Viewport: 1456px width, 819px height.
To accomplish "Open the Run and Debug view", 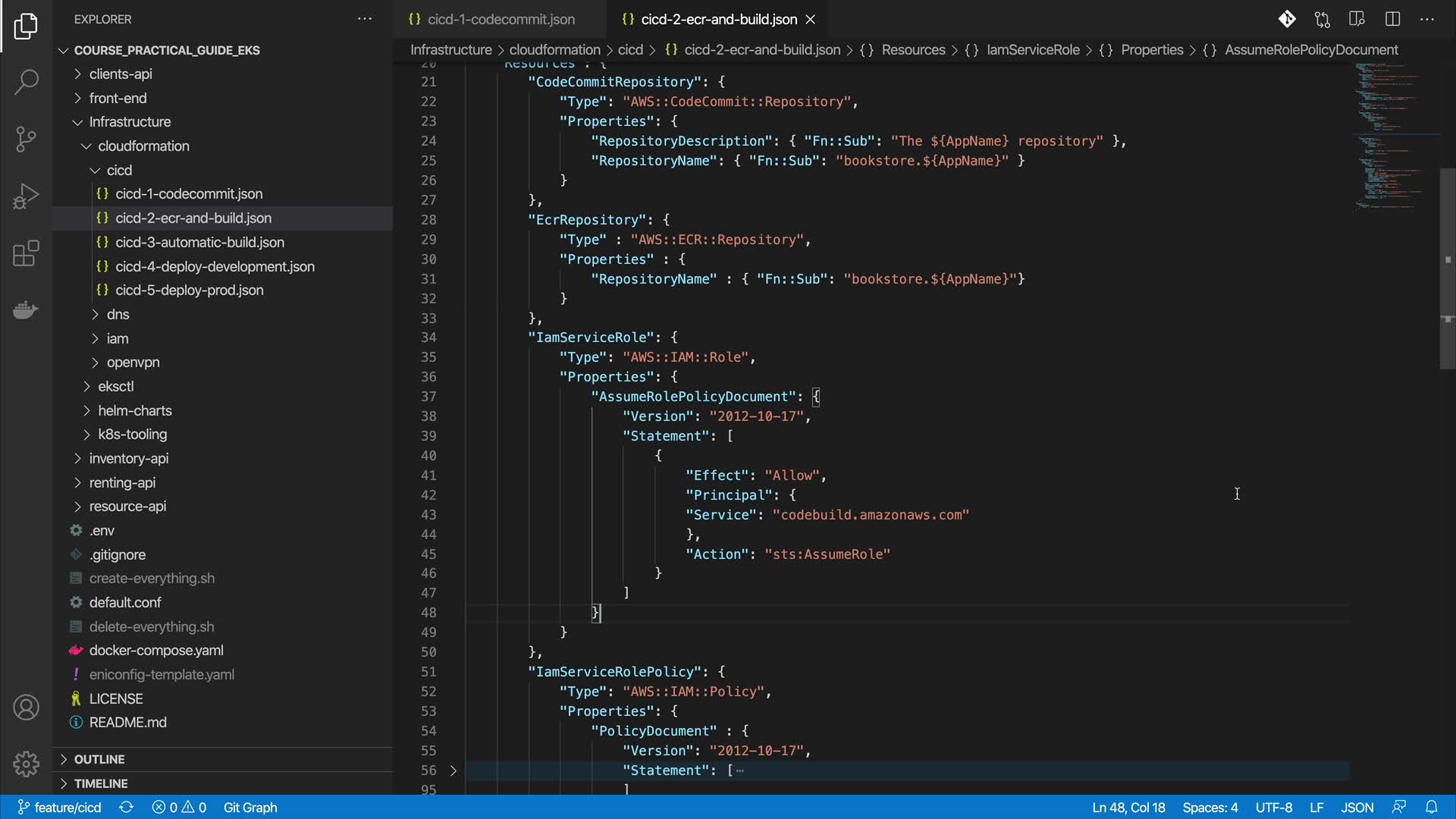I will pos(26,196).
